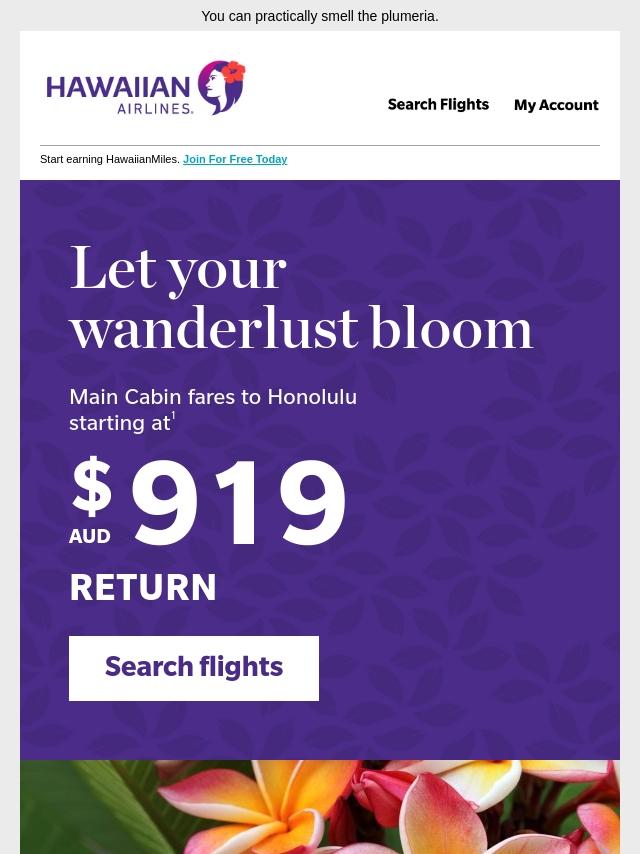Screen dimensions: 640x854
Task: Click the white Search flights button
Action: tap(194, 668)
